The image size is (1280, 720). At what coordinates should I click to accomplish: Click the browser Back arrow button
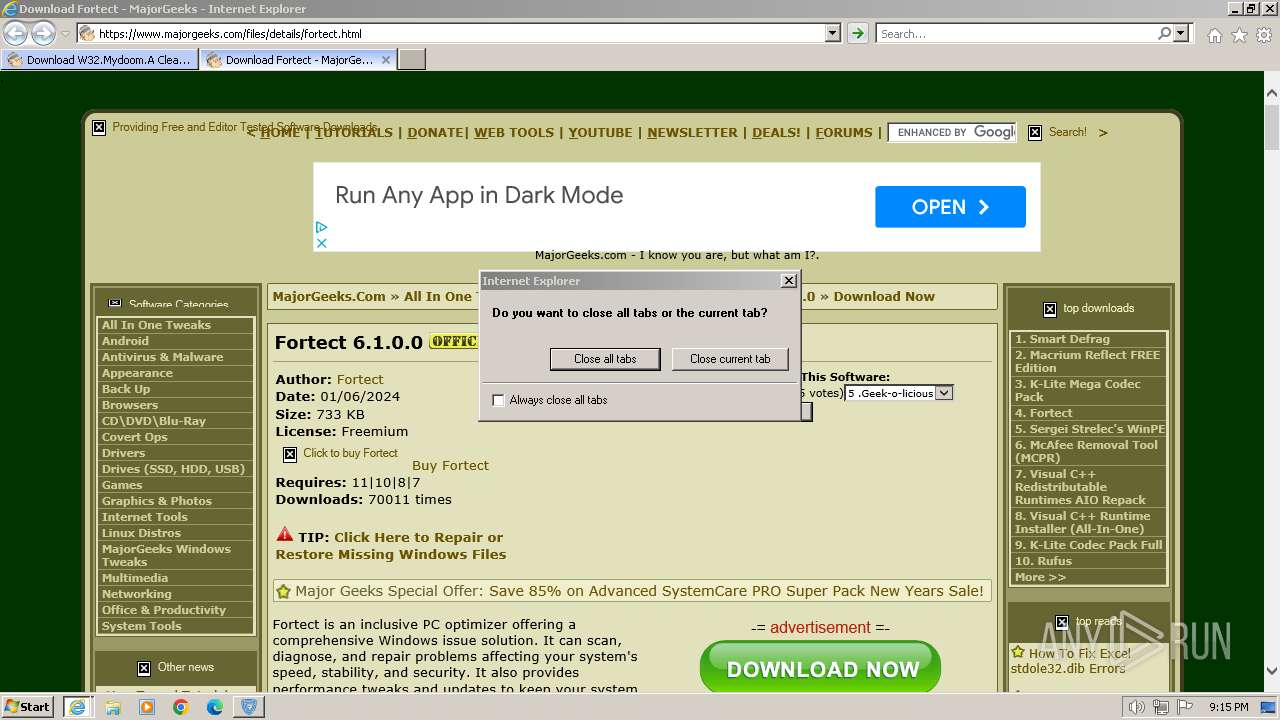coord(15,33)
